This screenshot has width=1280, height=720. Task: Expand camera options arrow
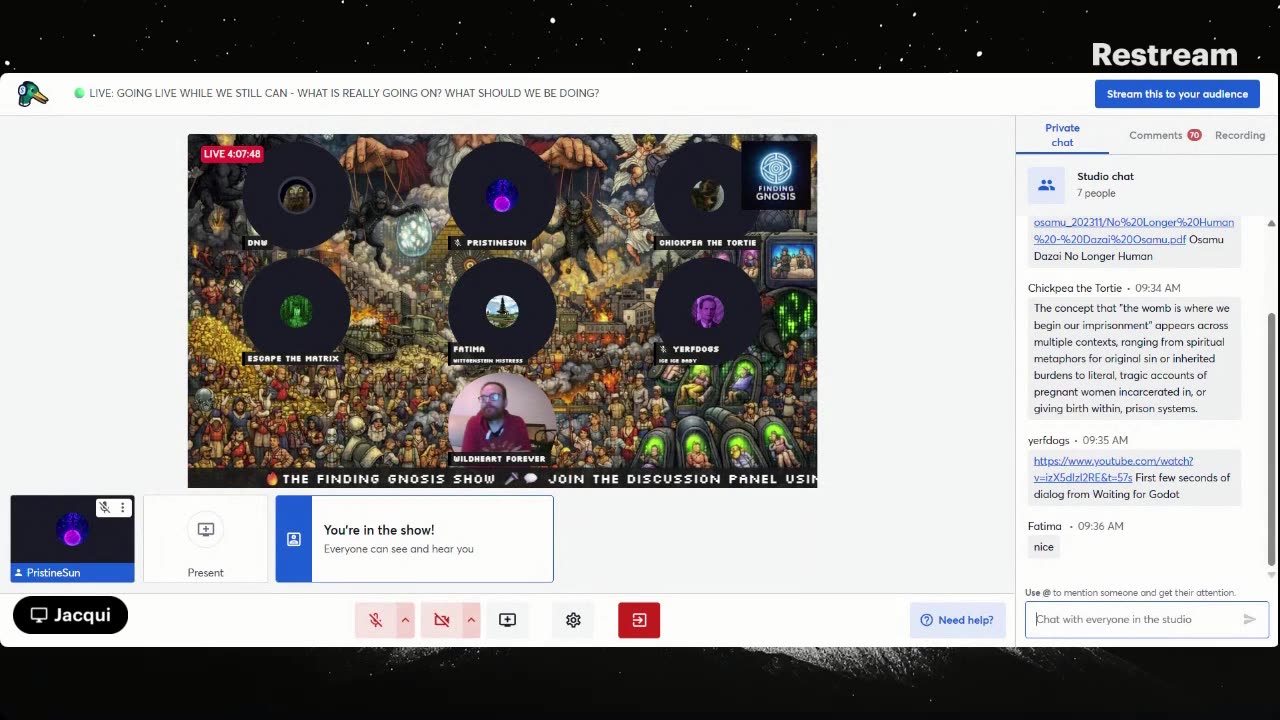(x=471, y=620)
